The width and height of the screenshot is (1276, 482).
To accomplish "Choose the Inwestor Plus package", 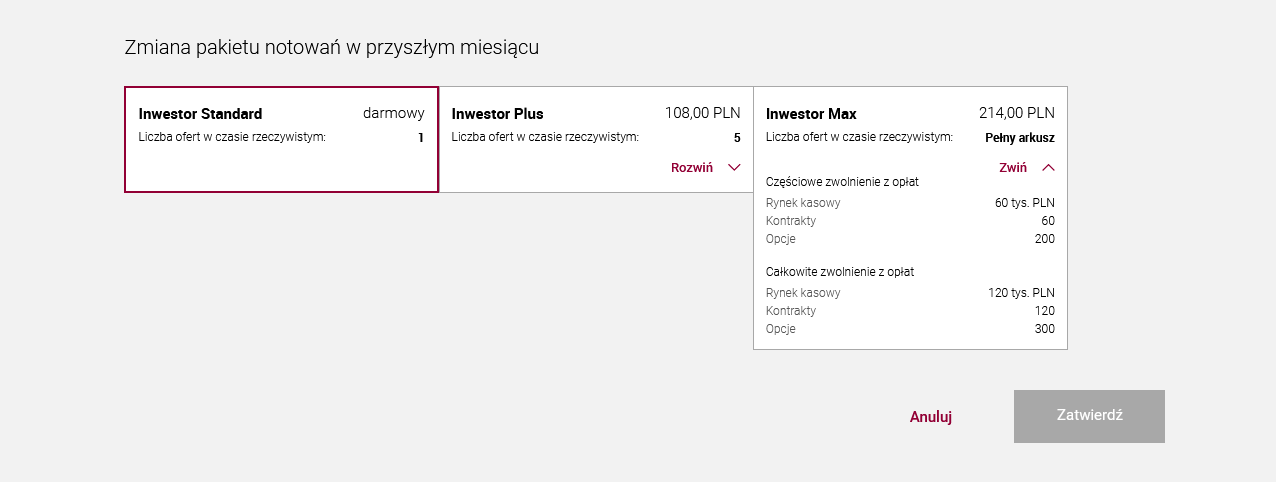I will pyautogui.click(x=498, y=114).
